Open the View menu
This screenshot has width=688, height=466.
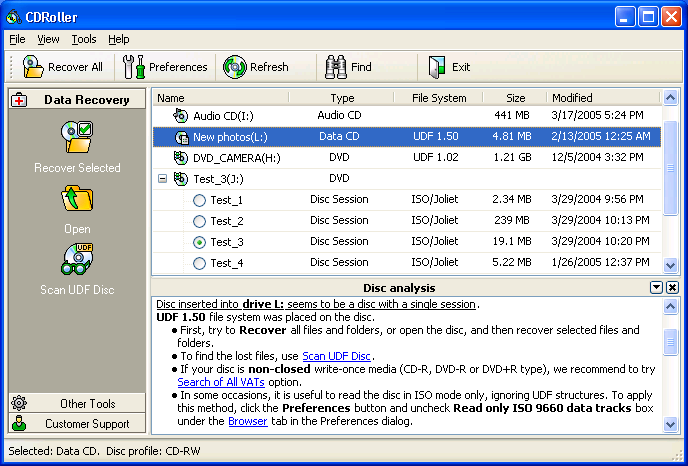[x=48, y=39]
